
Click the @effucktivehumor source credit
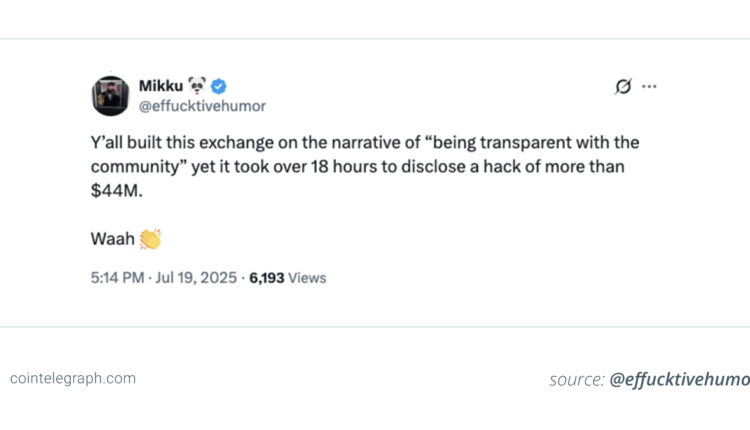[678, 380]
